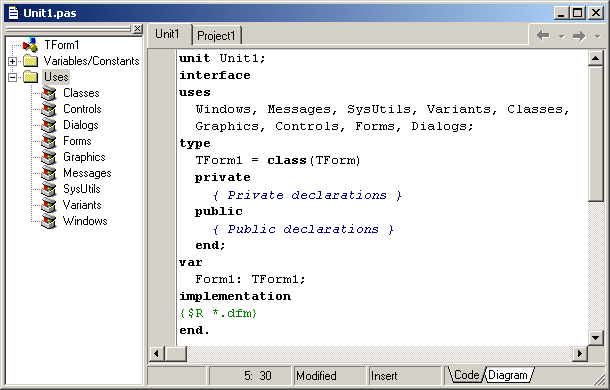This screenshot has width=610, height=390.
Task: Click the Variables/Constants folder icon
Action: tap(30, 61)
